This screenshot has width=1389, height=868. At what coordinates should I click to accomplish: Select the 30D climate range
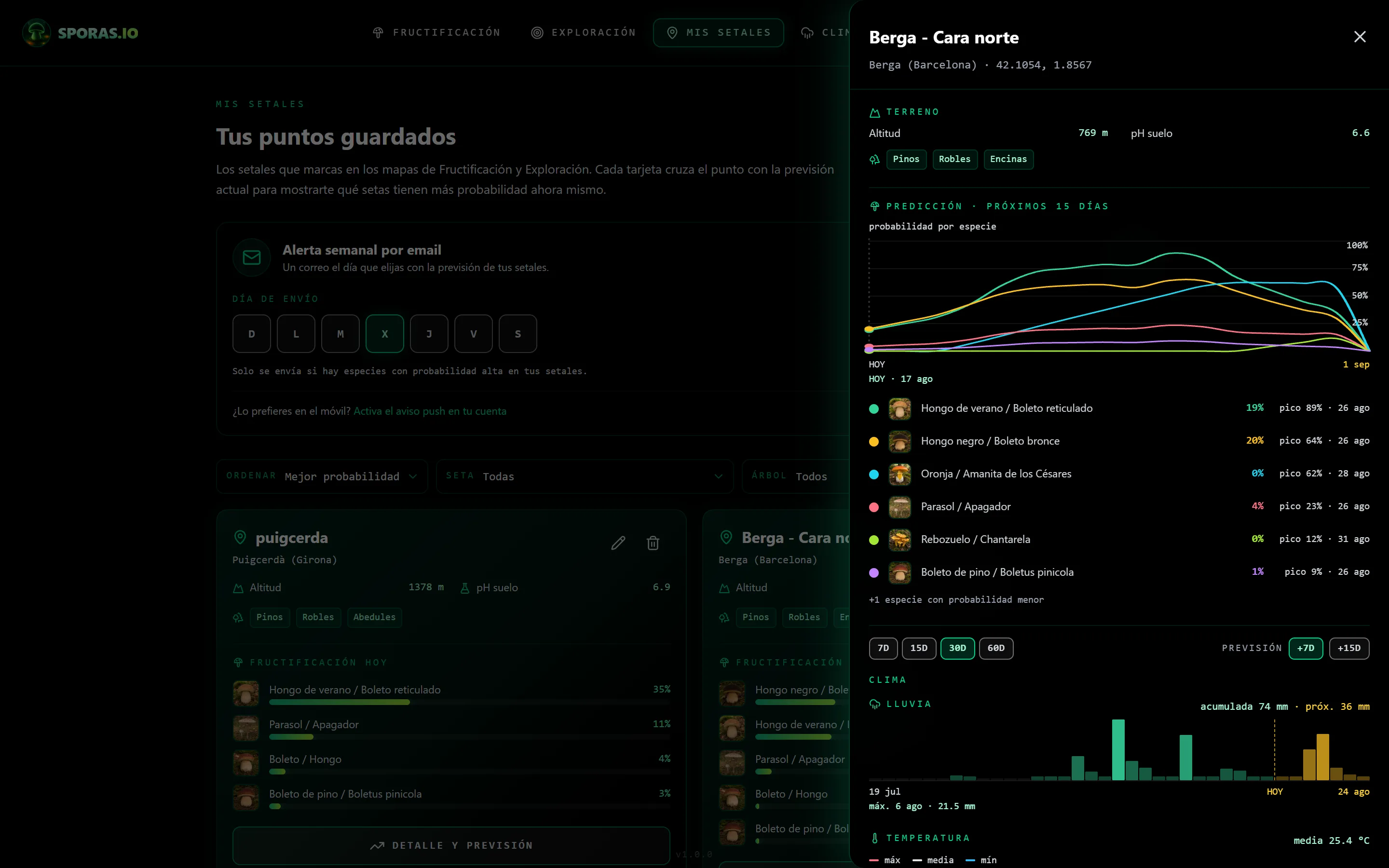coord(957,648)
